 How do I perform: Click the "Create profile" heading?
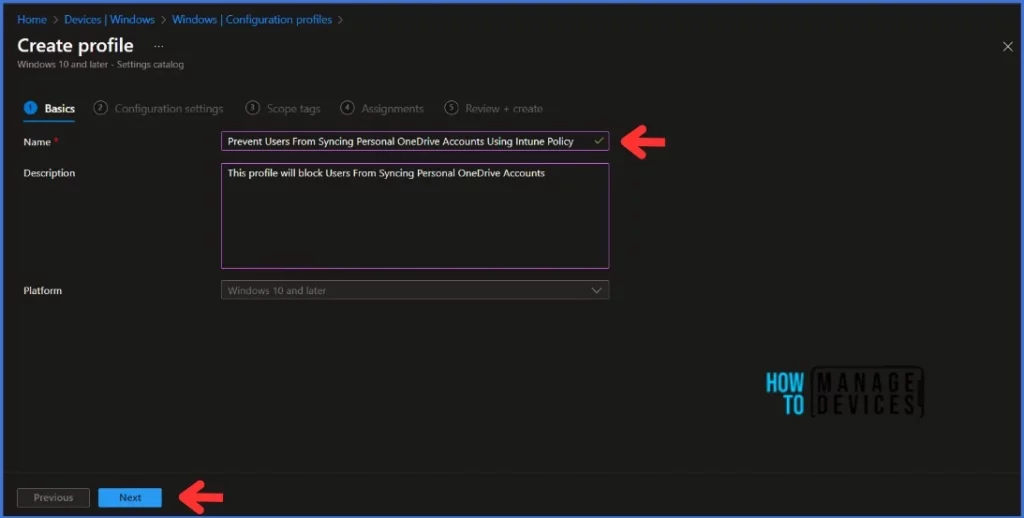pyautogui.click(x=75, y=46)
